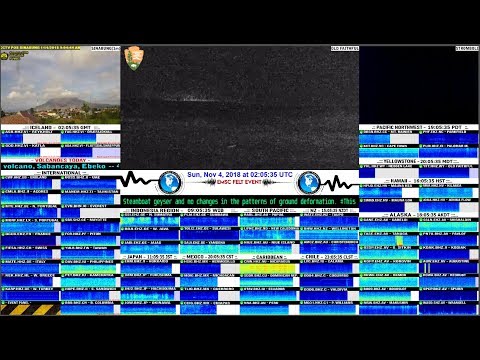
Task: Select the MEXICO section header
Action: click(x=210, y=257)
